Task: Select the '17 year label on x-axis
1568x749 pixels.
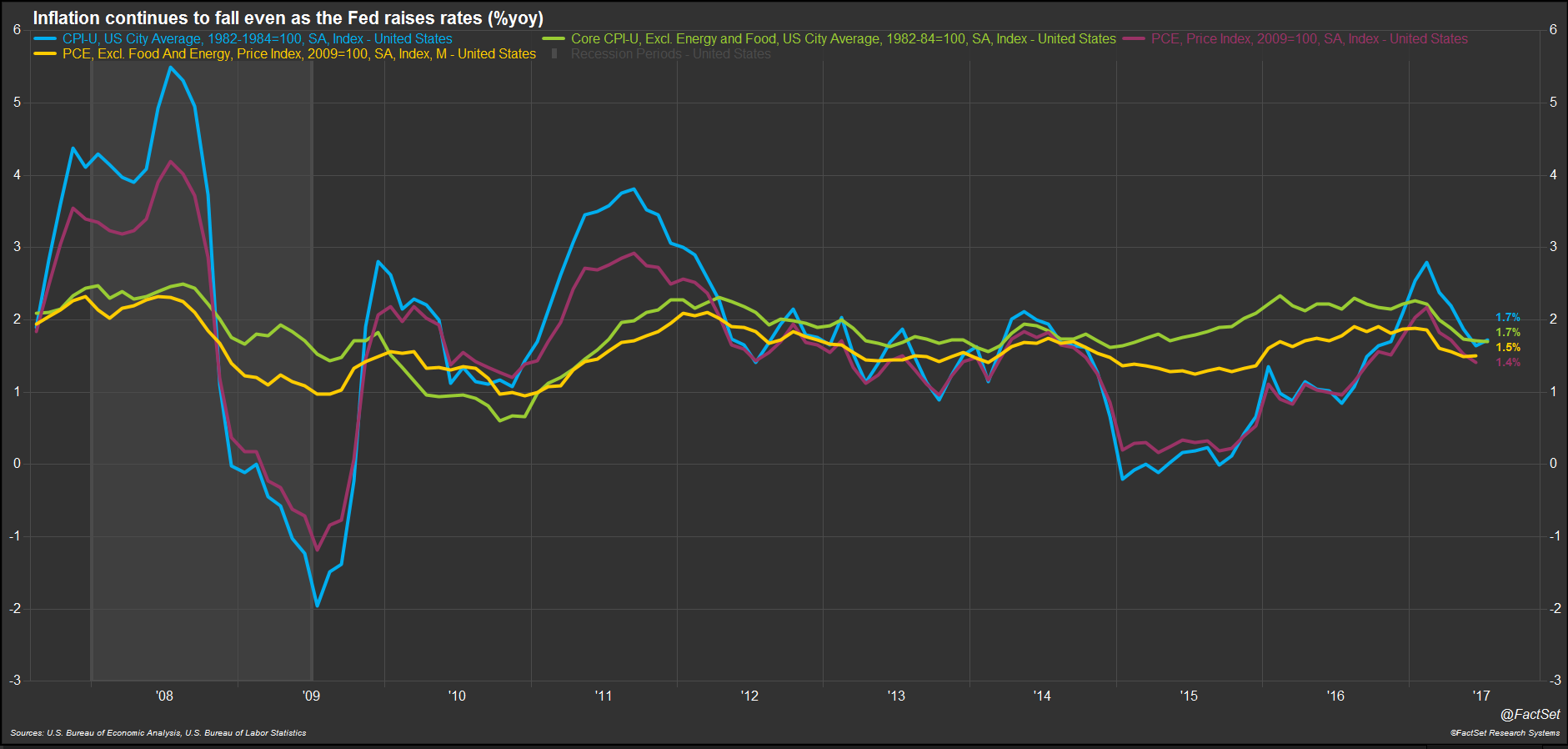Action: tap(1481, 696)
